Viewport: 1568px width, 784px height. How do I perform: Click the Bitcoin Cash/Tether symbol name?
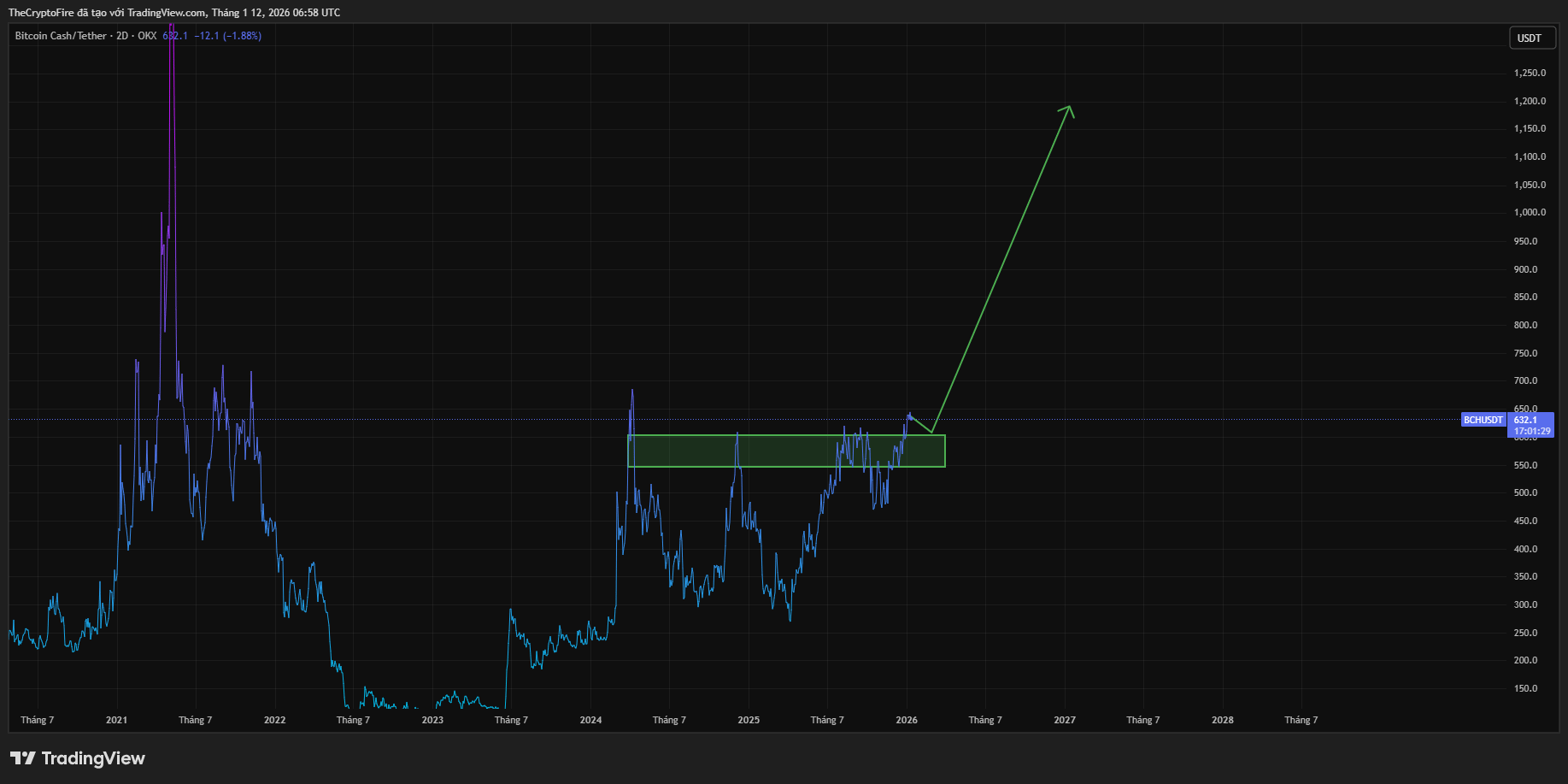(60, 36)
